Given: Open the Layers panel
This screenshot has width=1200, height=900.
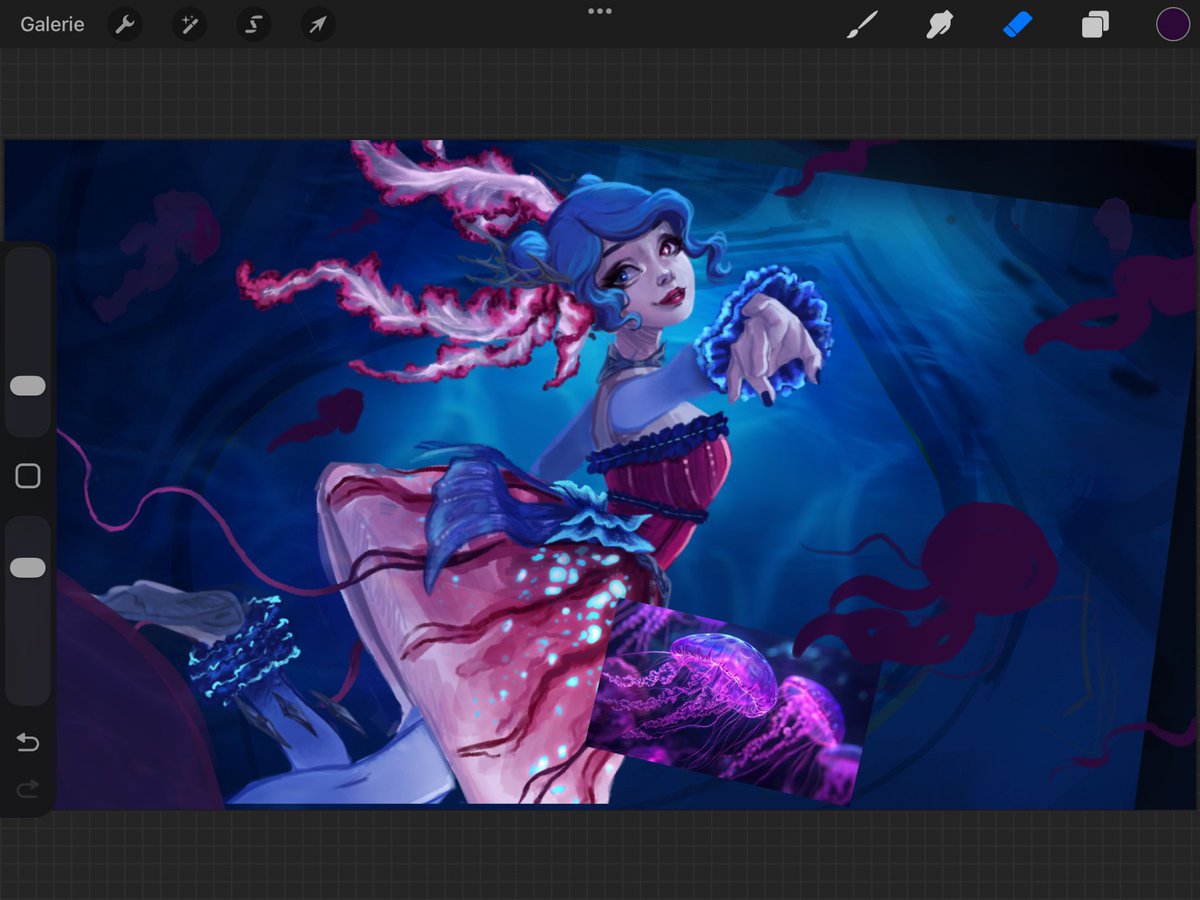Looking at the screenshot, I should point(1094,24).
